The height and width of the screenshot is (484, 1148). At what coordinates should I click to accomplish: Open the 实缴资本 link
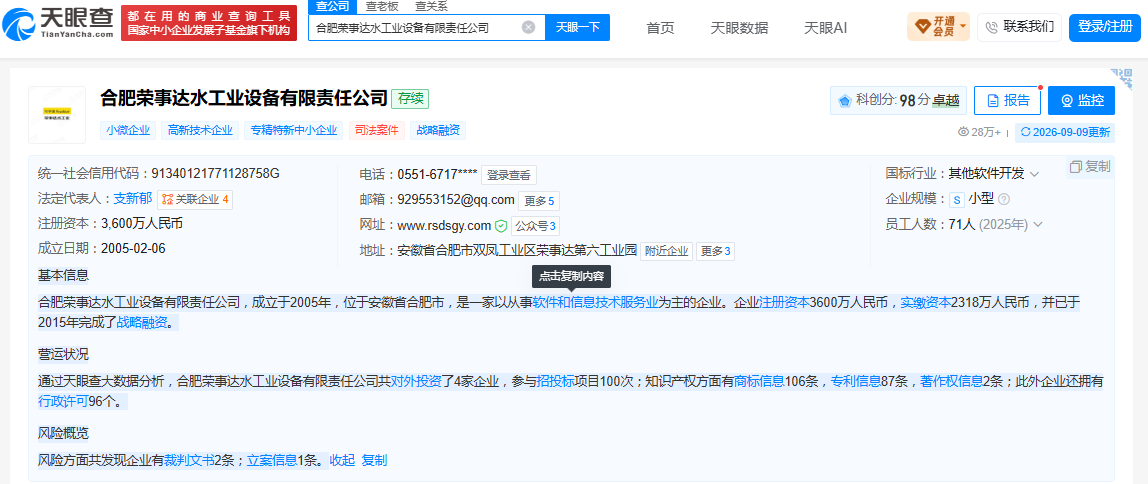tap(925, 301)
